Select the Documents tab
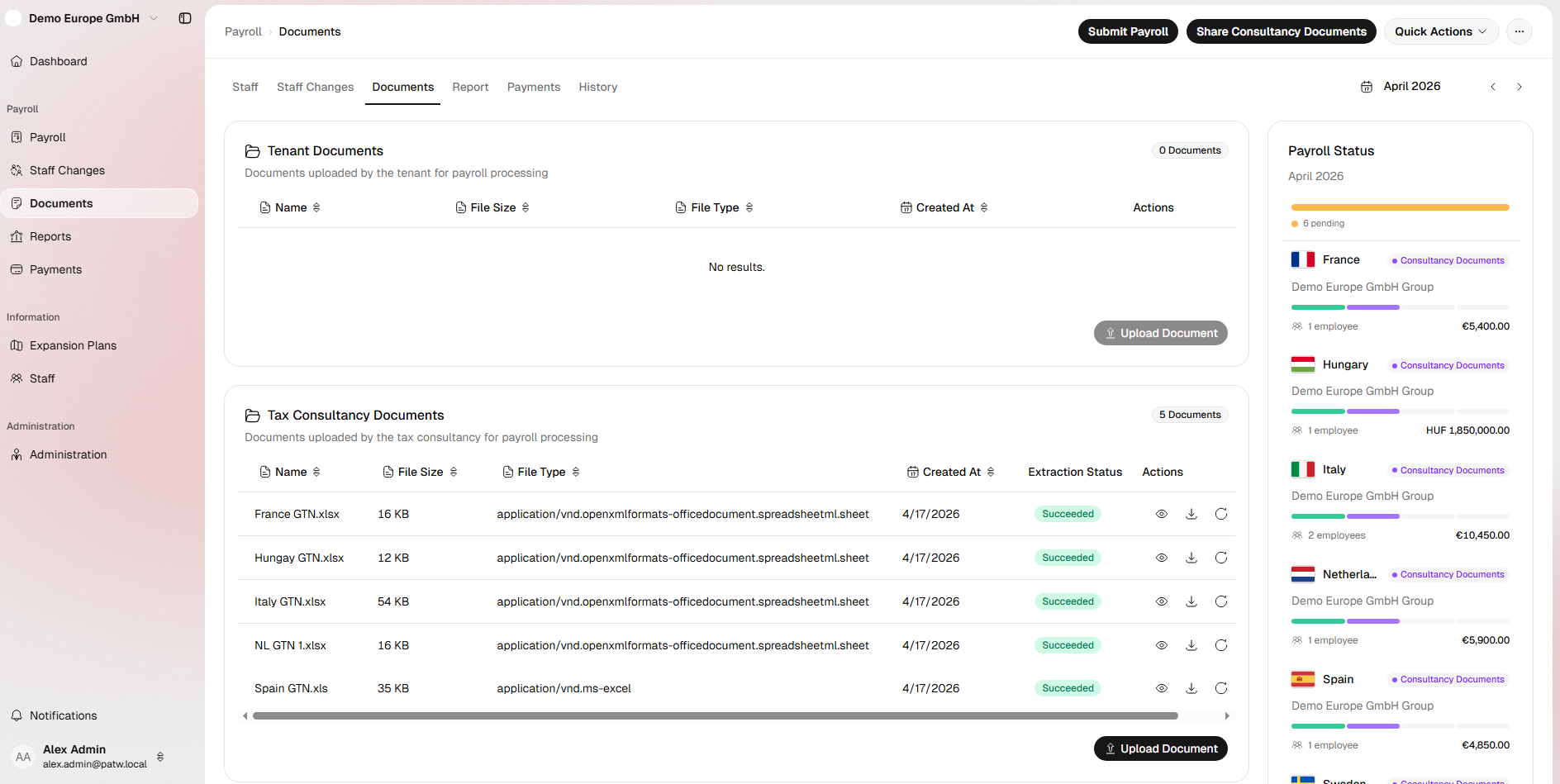The width and height of the screenshot is (1560, 784). [403, 87]
